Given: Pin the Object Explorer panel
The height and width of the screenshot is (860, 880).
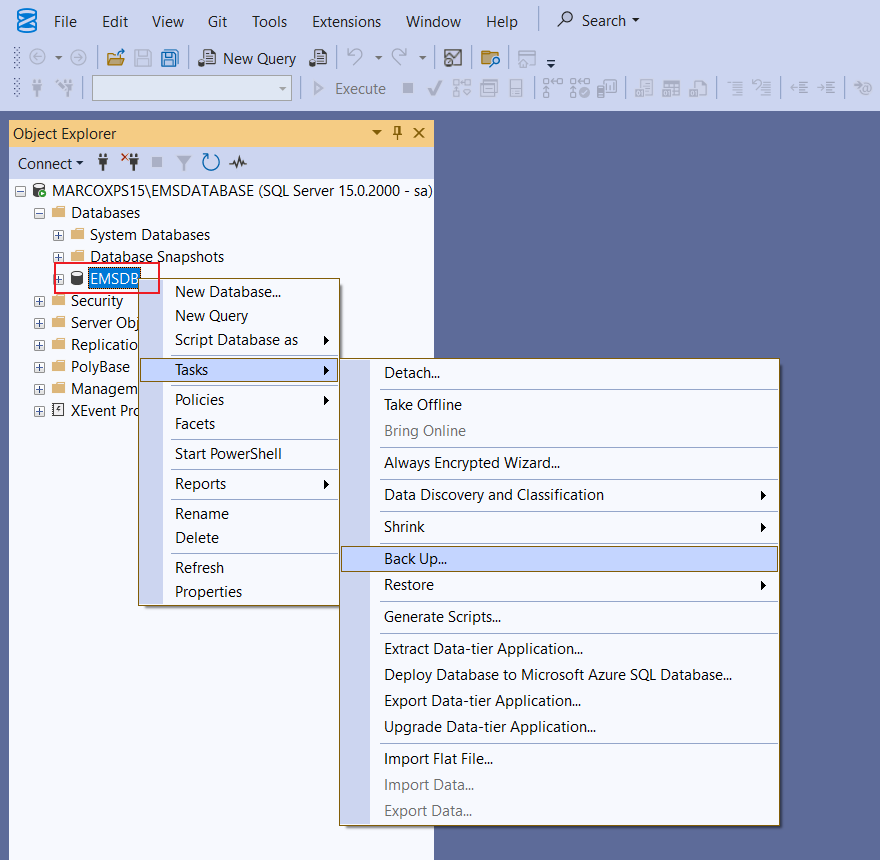Looking at the screenshot, I should pos(397,133).
